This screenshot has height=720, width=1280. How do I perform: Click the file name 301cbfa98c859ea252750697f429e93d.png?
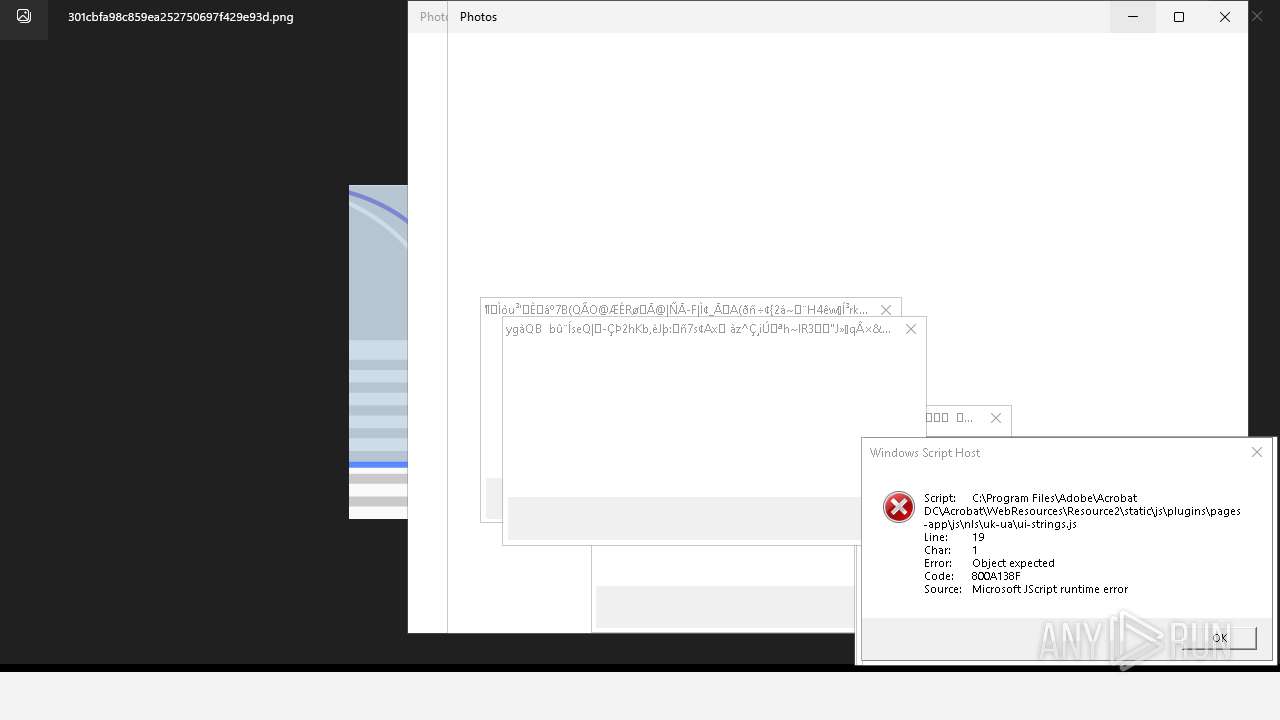(181, 17)
